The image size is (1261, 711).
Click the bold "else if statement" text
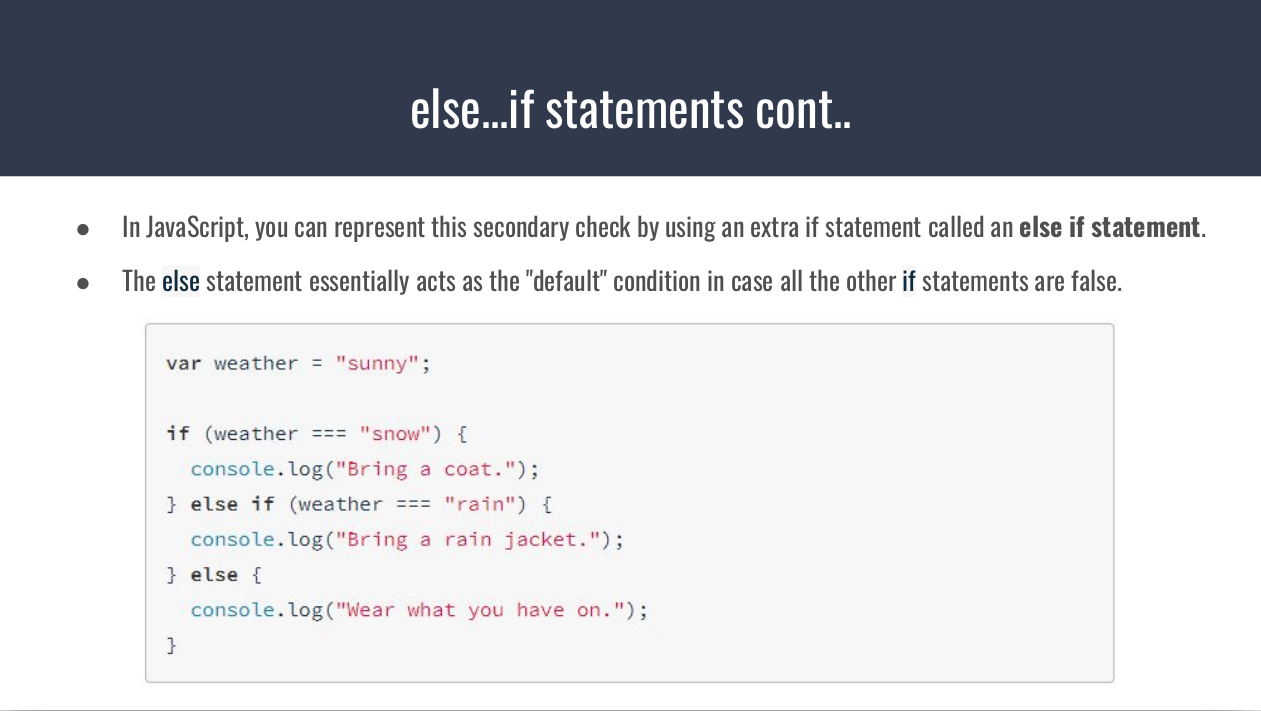pos(1108,228)
